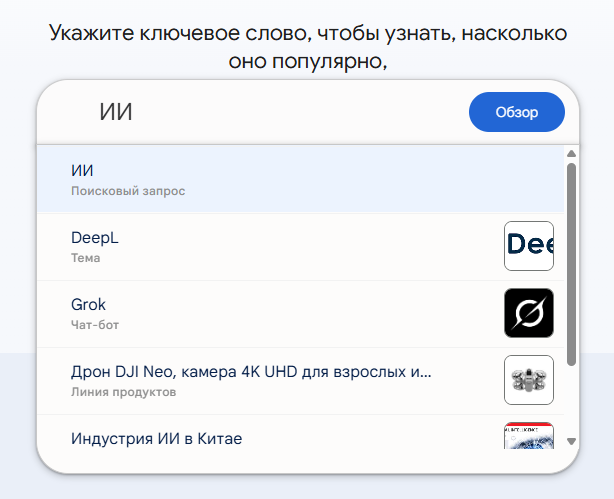Pick the Grok Чат-бот suggestion

(300, 314)
